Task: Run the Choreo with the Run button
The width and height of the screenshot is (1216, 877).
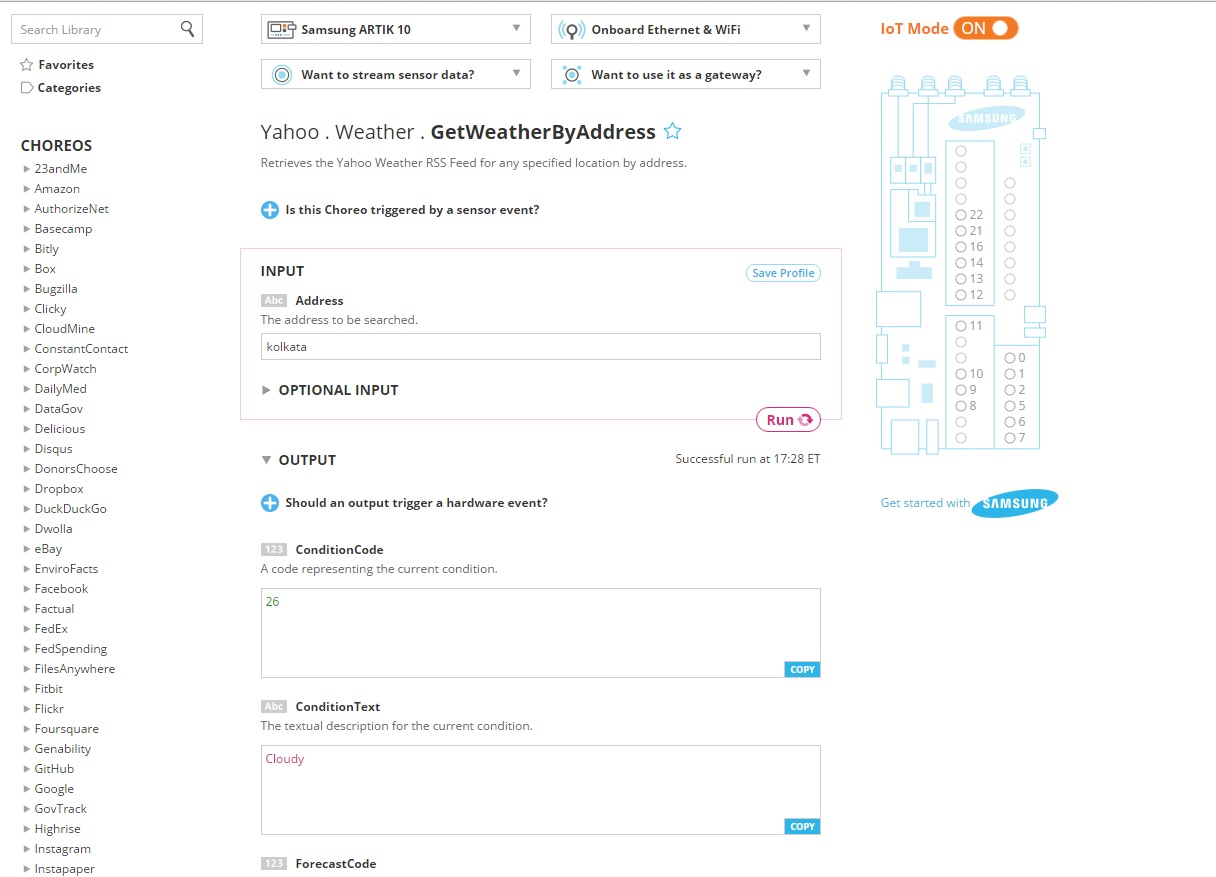Action: pos(788,420)
